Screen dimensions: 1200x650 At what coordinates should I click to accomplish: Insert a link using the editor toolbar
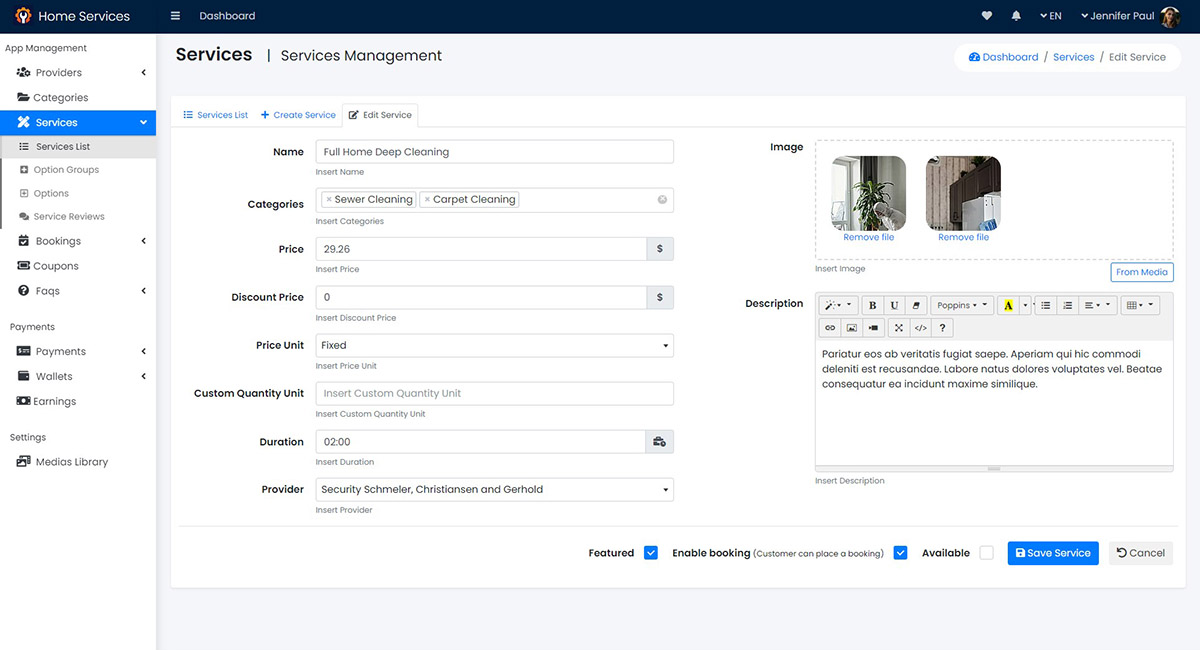pos(829,328)
